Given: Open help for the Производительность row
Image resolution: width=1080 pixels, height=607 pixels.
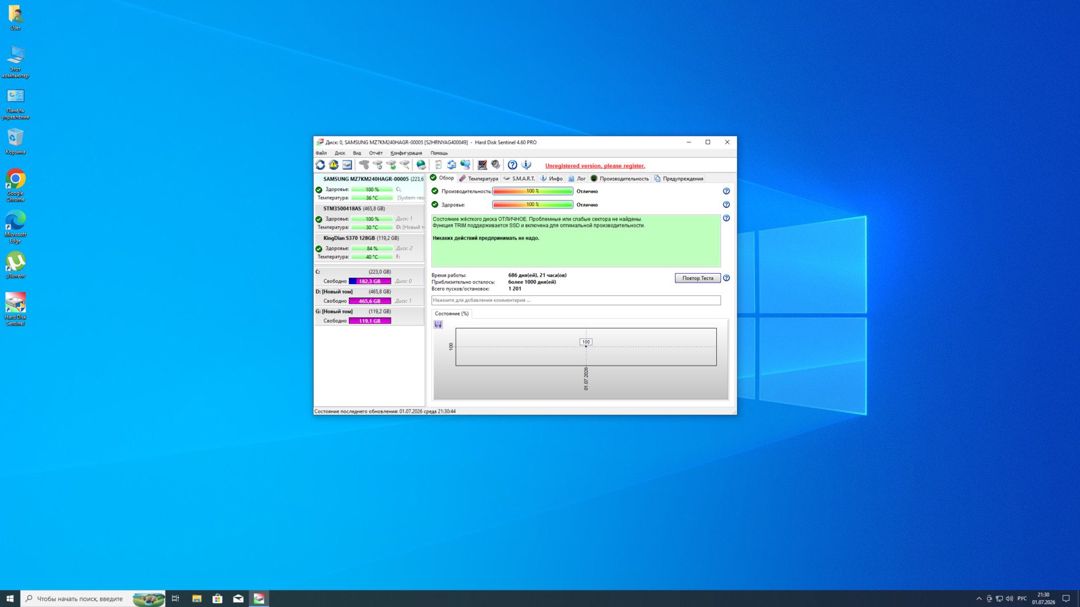Looking at the screenshot, I should pyautogui.click(x=726, y=192).
